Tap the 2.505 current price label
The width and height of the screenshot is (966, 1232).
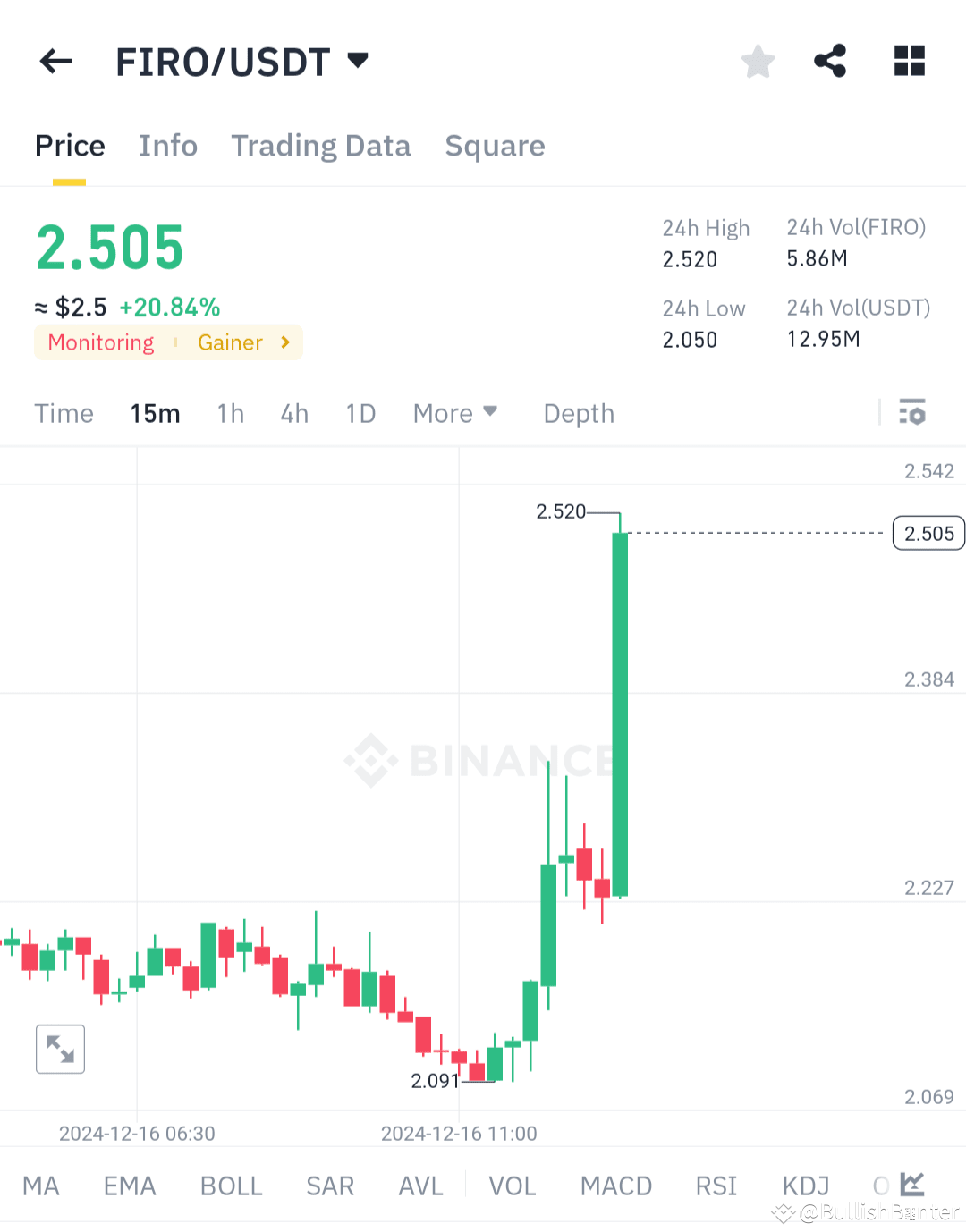click(x=928, y=533)
